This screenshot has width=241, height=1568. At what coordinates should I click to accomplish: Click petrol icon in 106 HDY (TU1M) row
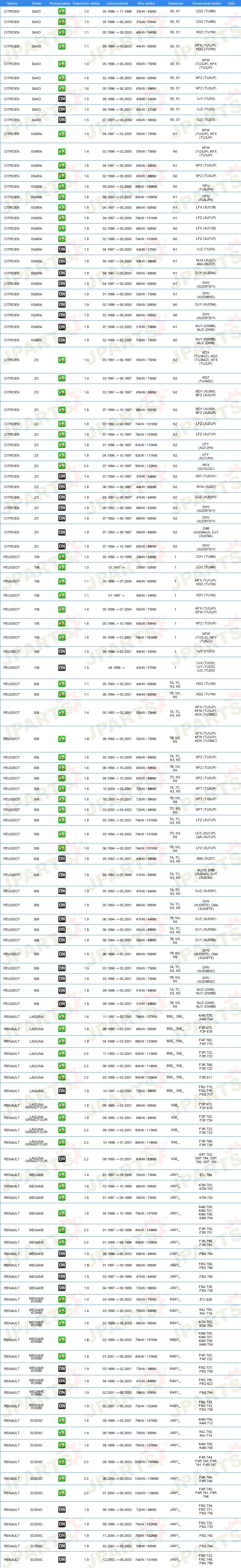[61, 595]
